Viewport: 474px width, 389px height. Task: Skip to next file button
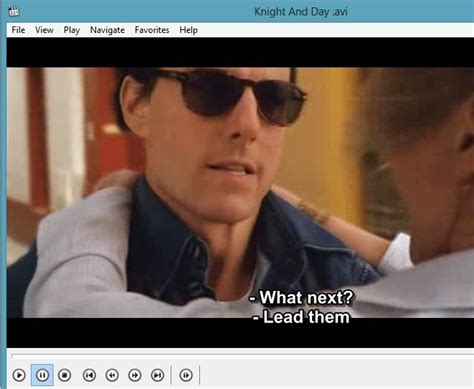tap(157, 375)
